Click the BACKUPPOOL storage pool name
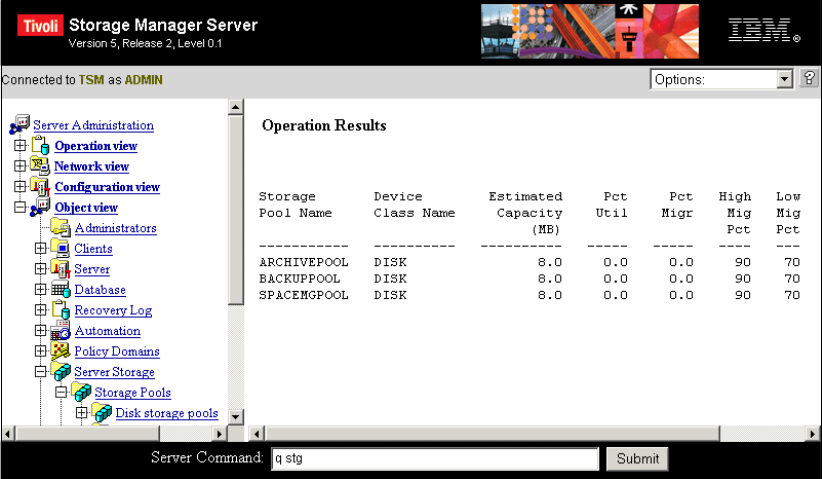The height and width of the screenshot is (479, 822). [299, 279]
